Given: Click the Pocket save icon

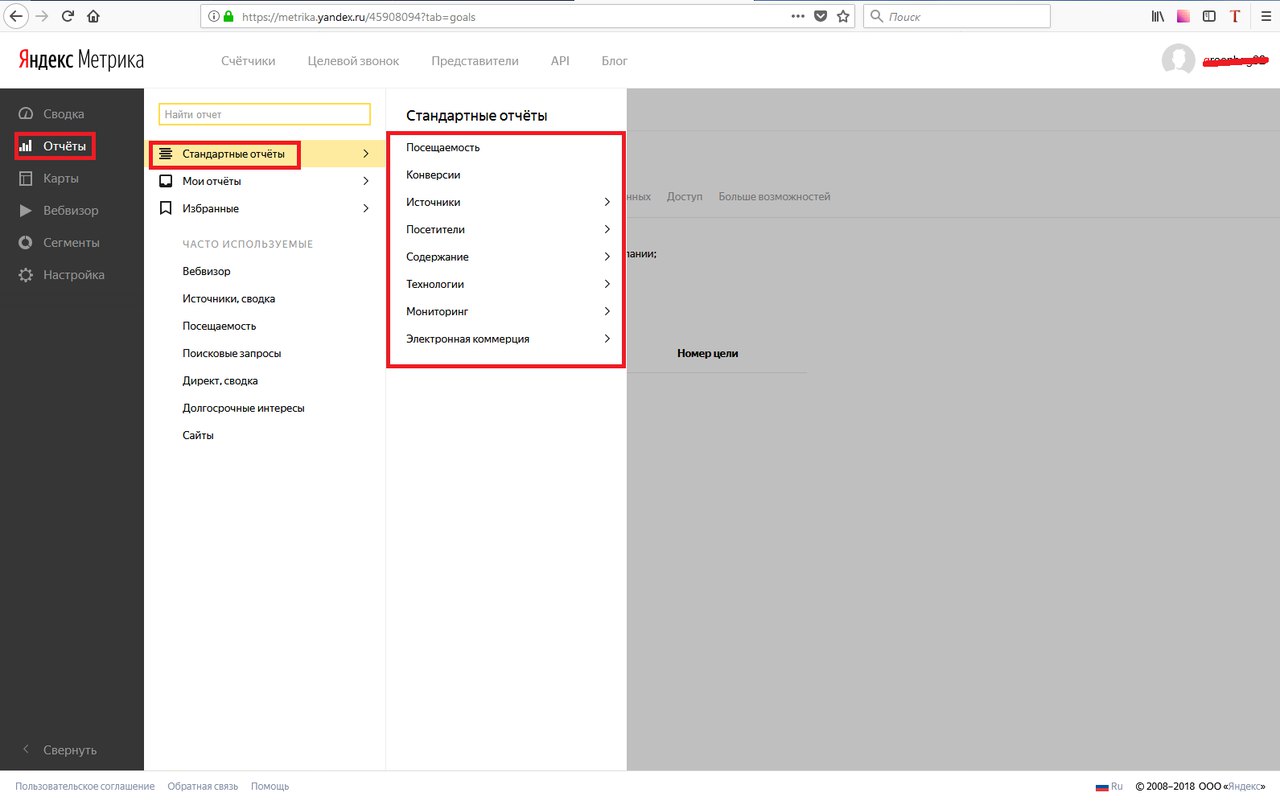Looking at the screenshot, I should point(820,16).
